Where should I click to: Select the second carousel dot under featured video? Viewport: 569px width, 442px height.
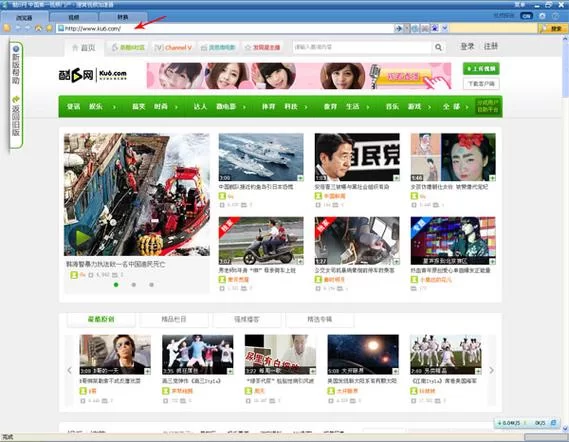point(134,285)
